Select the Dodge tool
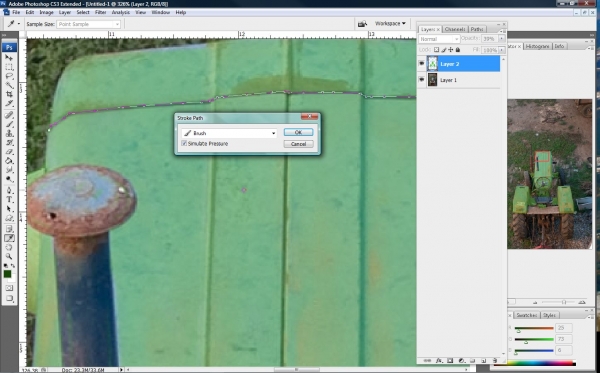The image size is (600, 373). (x=9, y=179)
